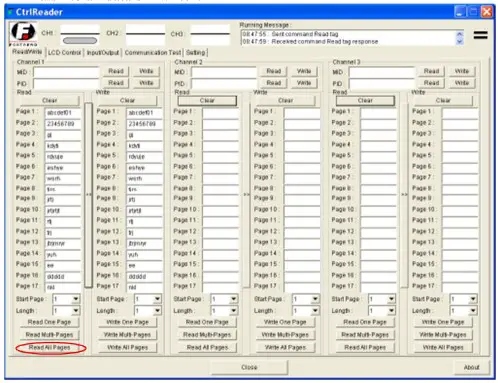Expand Channel 2 Write Start Page dropdown
Viewport: 498px width, 383px height.
coord(315,299)
